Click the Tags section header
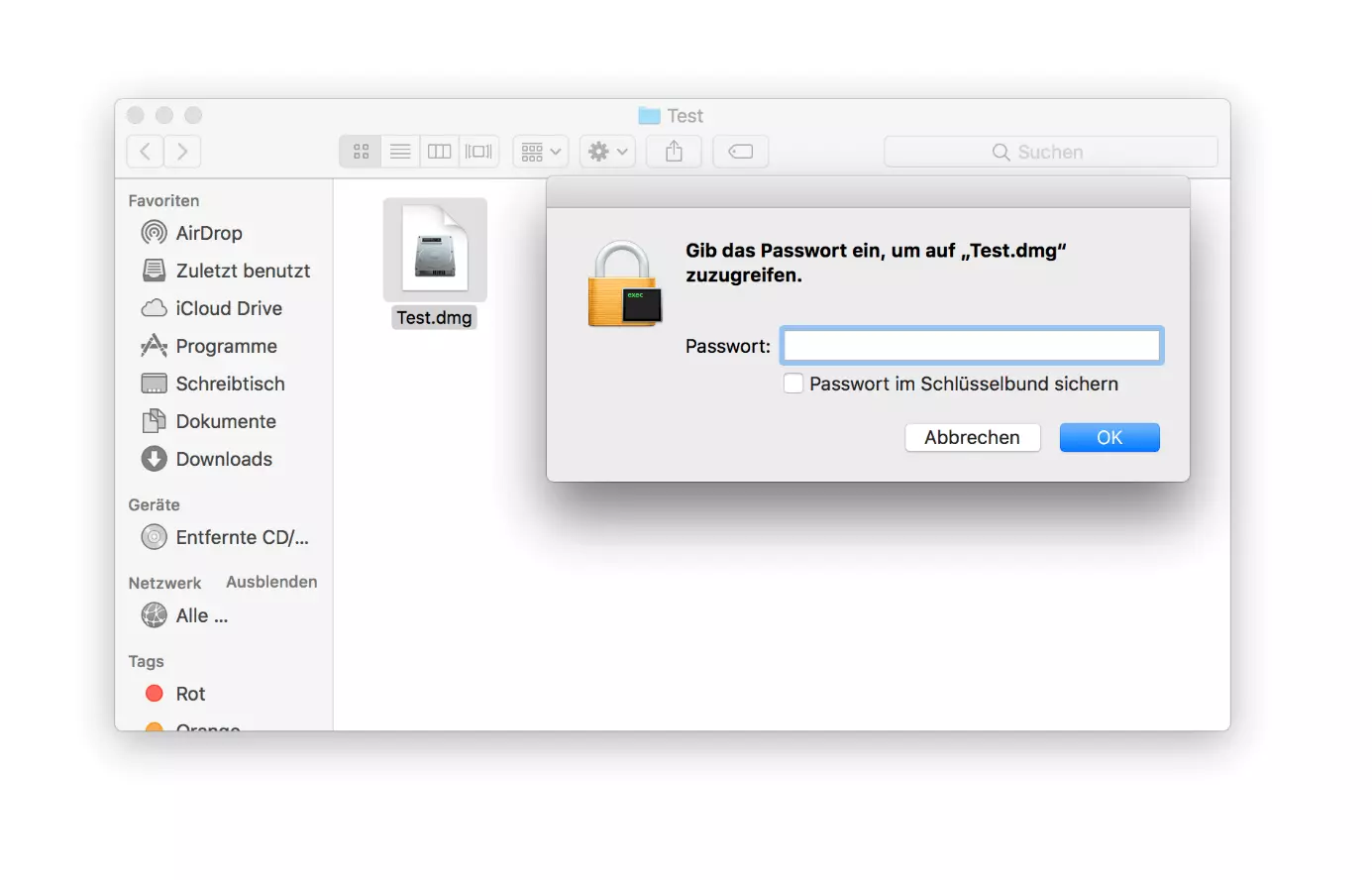 (146, 661)
